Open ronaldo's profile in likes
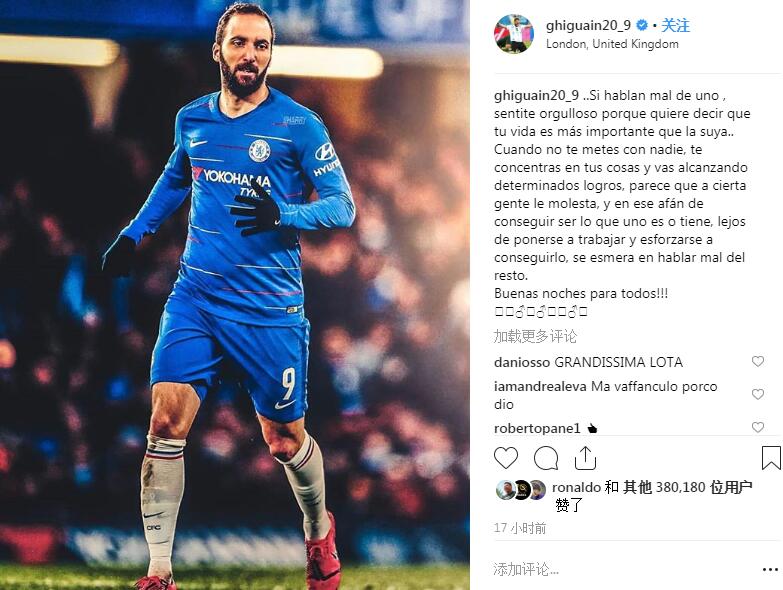 (x=576, y=487)
